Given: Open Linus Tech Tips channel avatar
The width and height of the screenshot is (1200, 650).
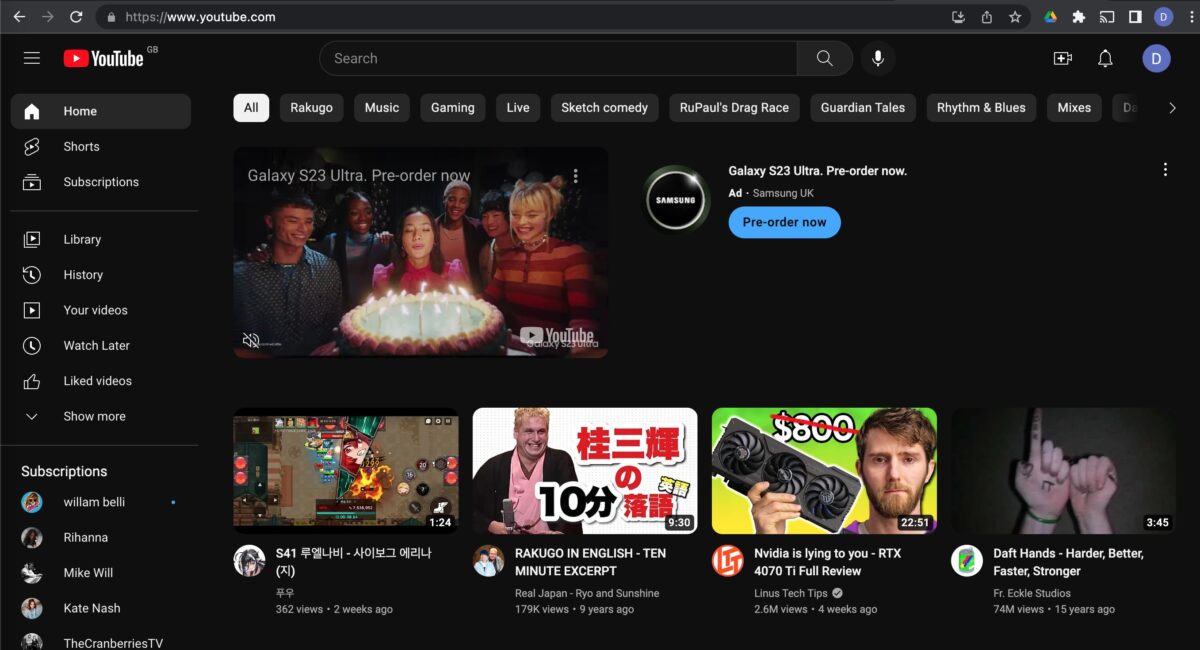Looking at the screenshot, I should pos(727,560).
